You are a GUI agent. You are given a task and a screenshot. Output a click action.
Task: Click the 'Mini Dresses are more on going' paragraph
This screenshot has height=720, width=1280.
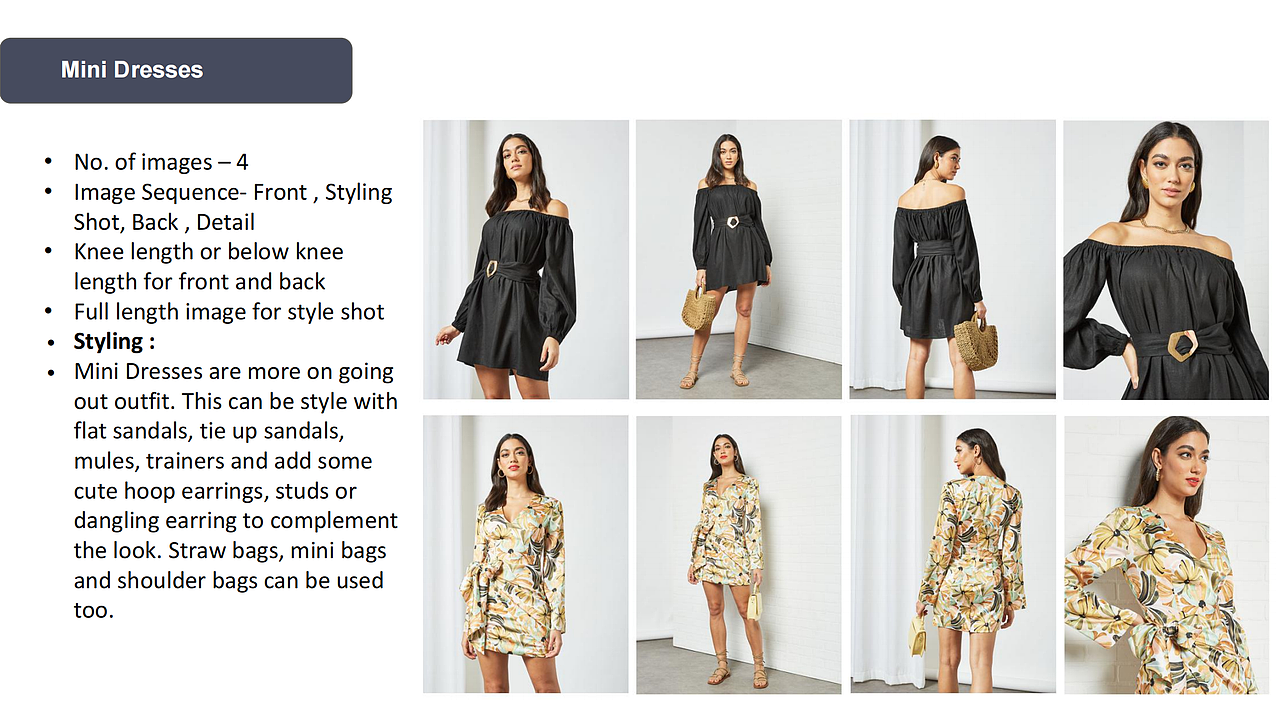pyautogui.click(x=234, y=372)
